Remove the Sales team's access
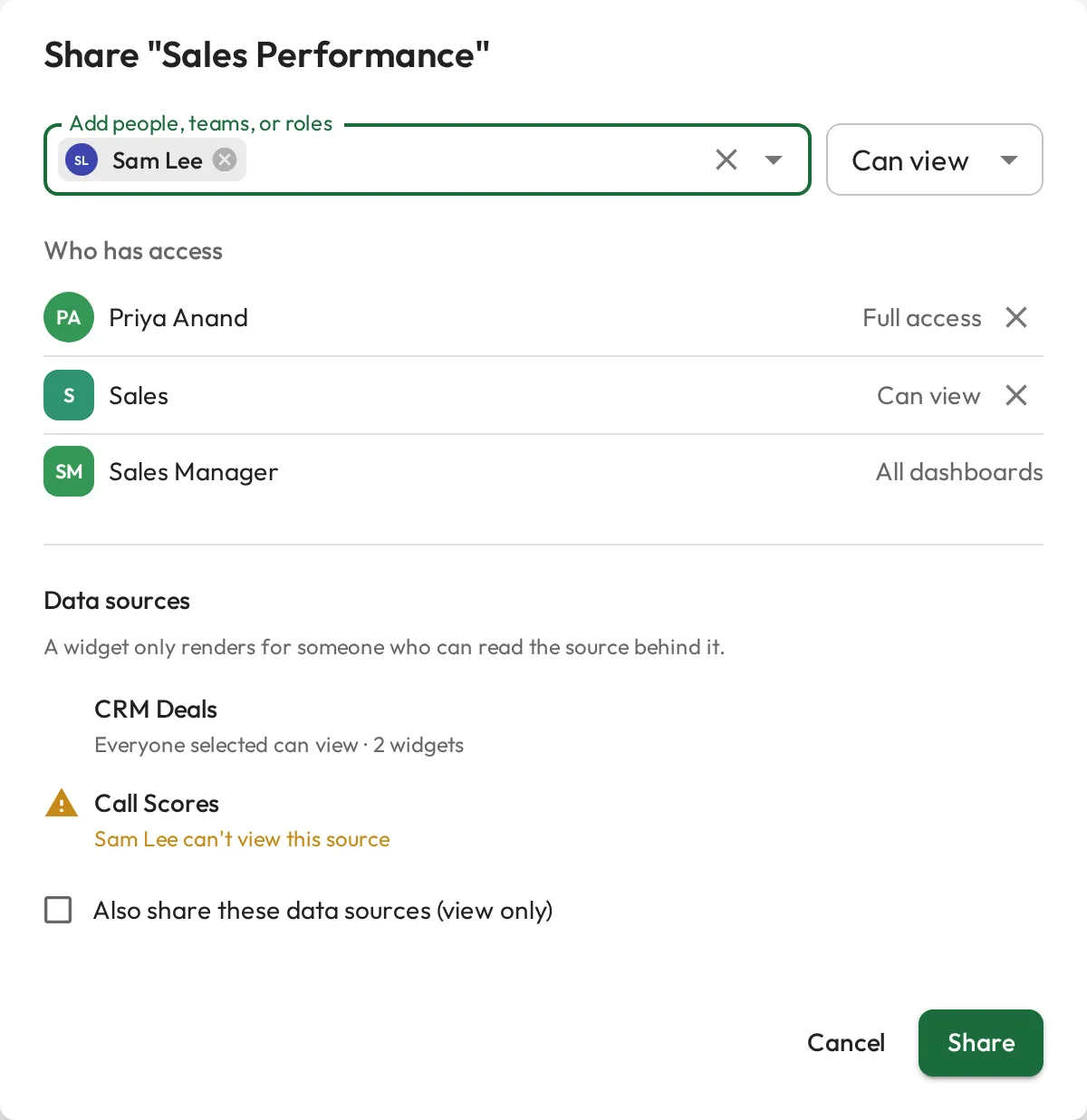Image resolution: width=1087 pixels, height=1120 pixels. pos(1016,396)
